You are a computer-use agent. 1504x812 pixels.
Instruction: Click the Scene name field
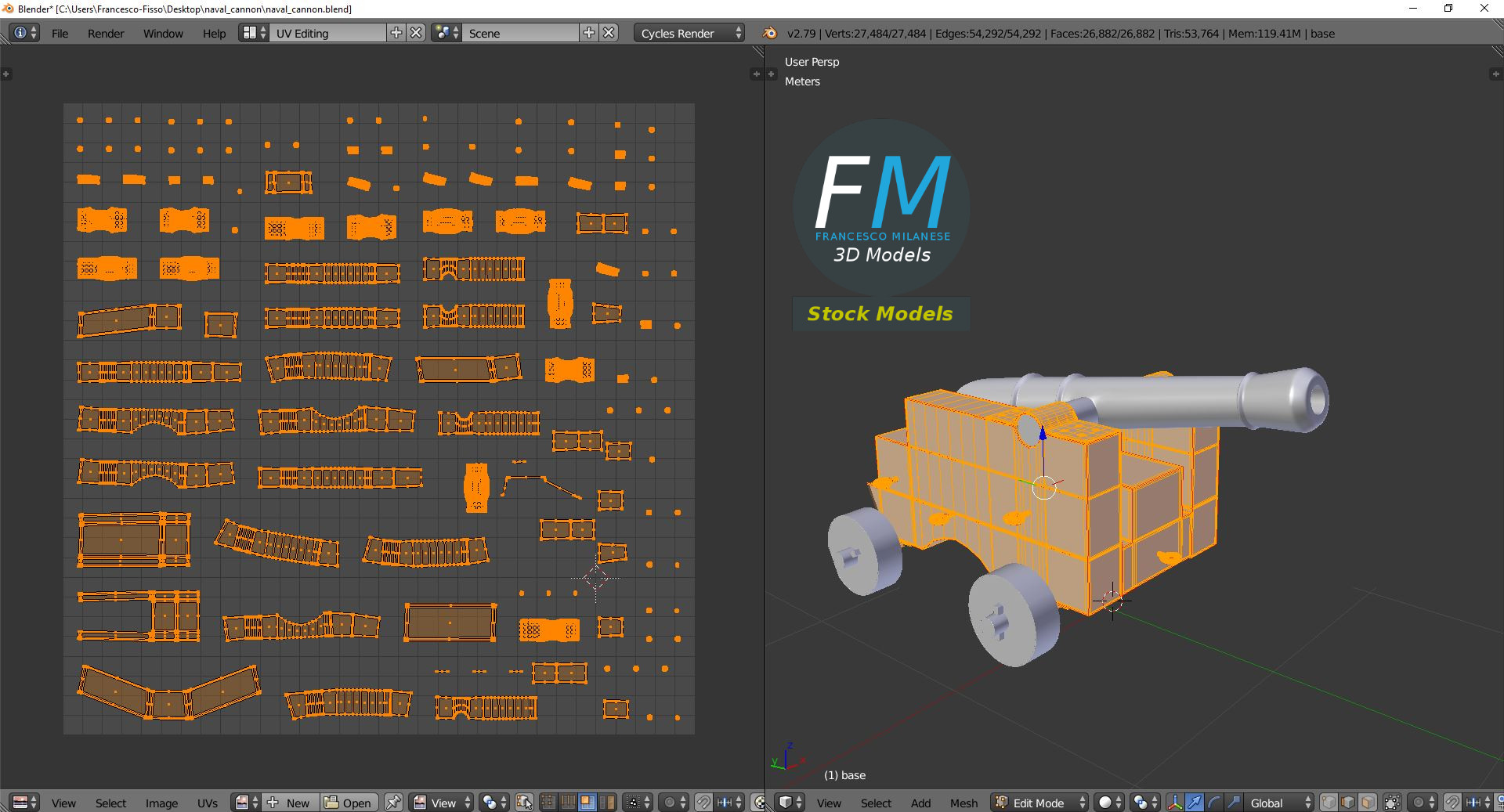click(521, 33)
